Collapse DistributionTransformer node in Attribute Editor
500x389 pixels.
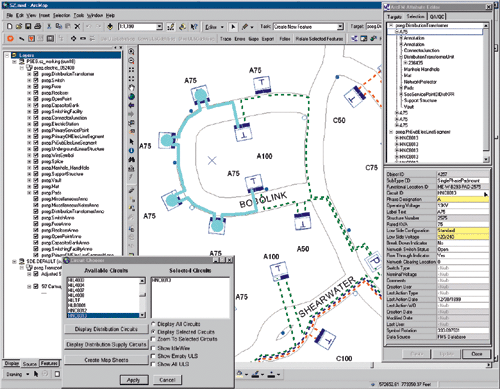391,25
